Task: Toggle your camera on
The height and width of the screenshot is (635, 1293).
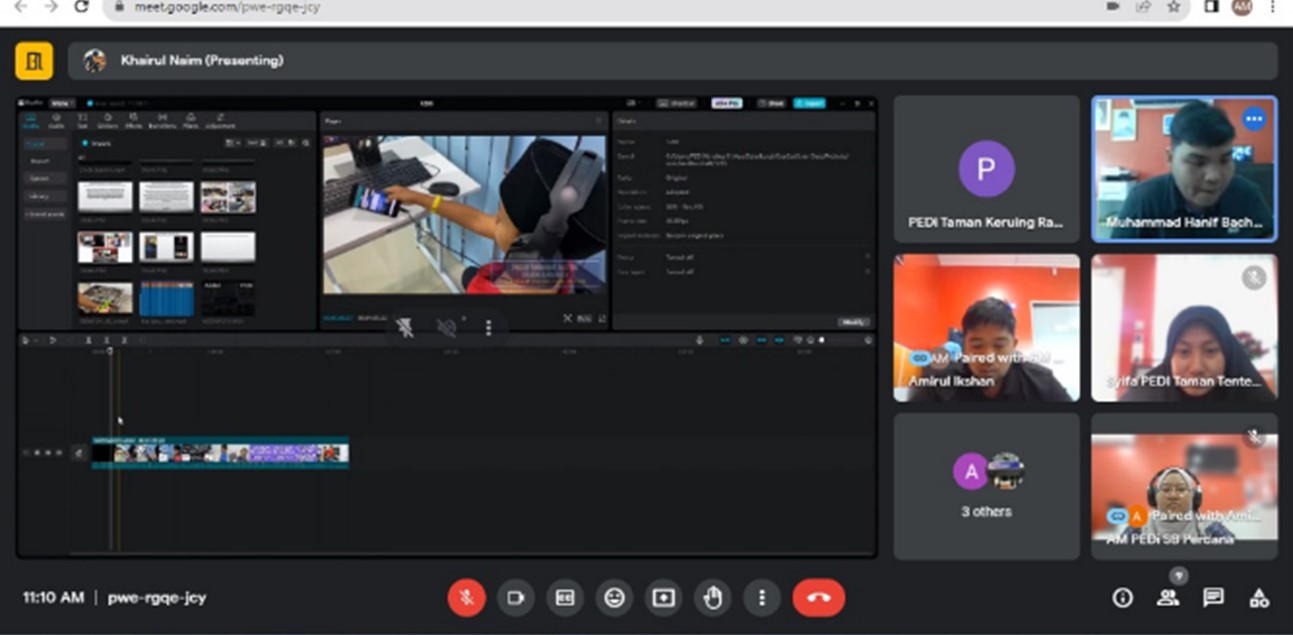Action: (515, 598)
